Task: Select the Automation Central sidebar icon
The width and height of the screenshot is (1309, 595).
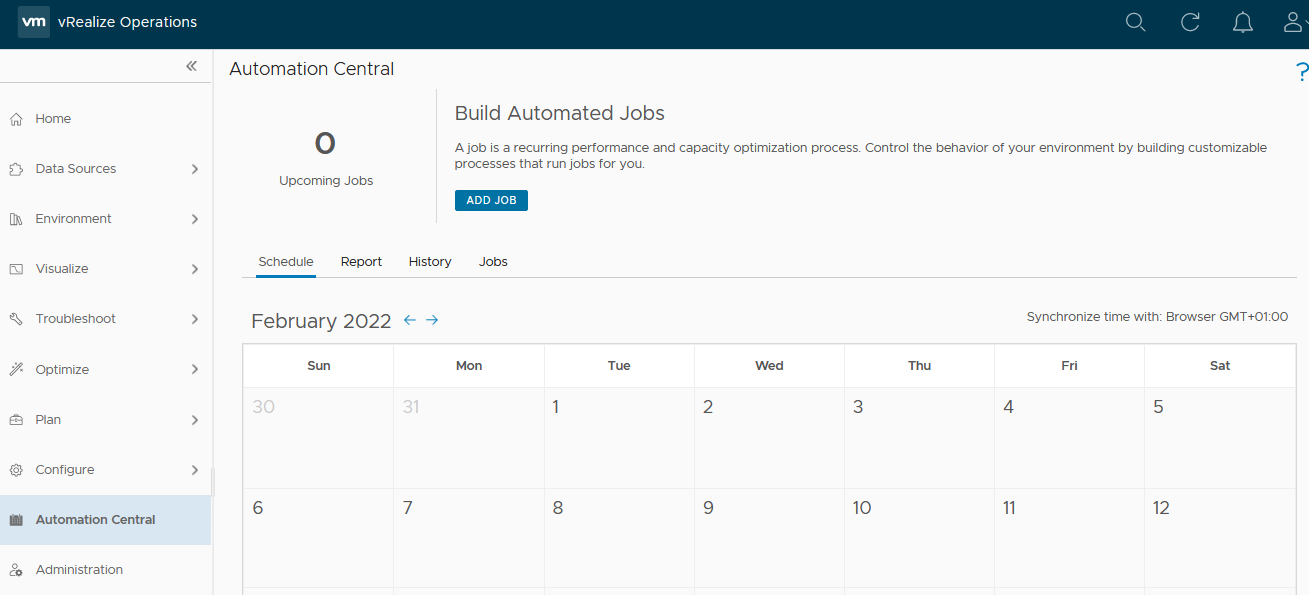Action: click(15, 519)
